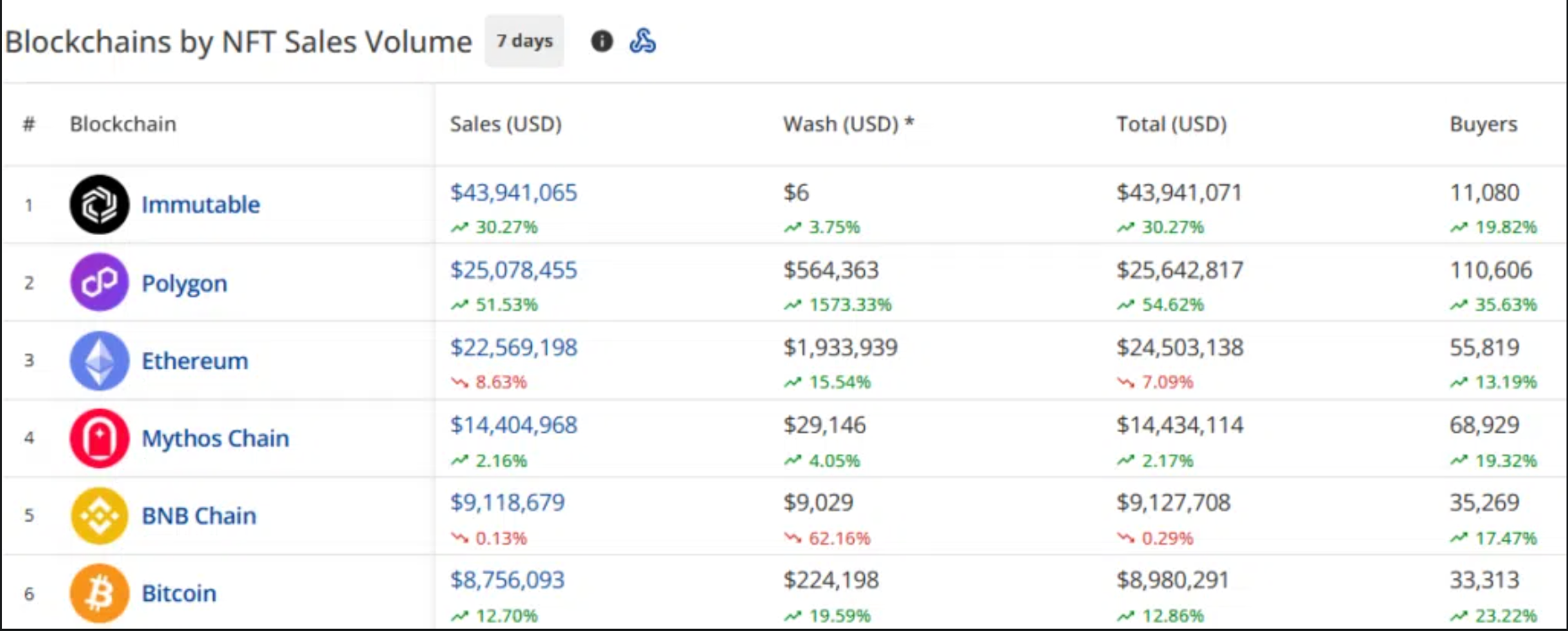Viewport: 1568px width, 631px height.
Task: Sort by Buyers column header
Action: click(x=1483, y=124)
